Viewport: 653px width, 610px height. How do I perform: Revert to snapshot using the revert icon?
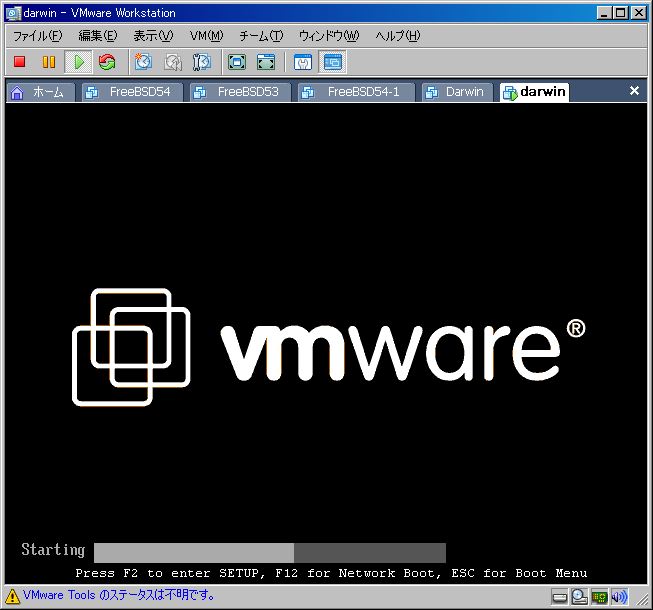point(172,62)
